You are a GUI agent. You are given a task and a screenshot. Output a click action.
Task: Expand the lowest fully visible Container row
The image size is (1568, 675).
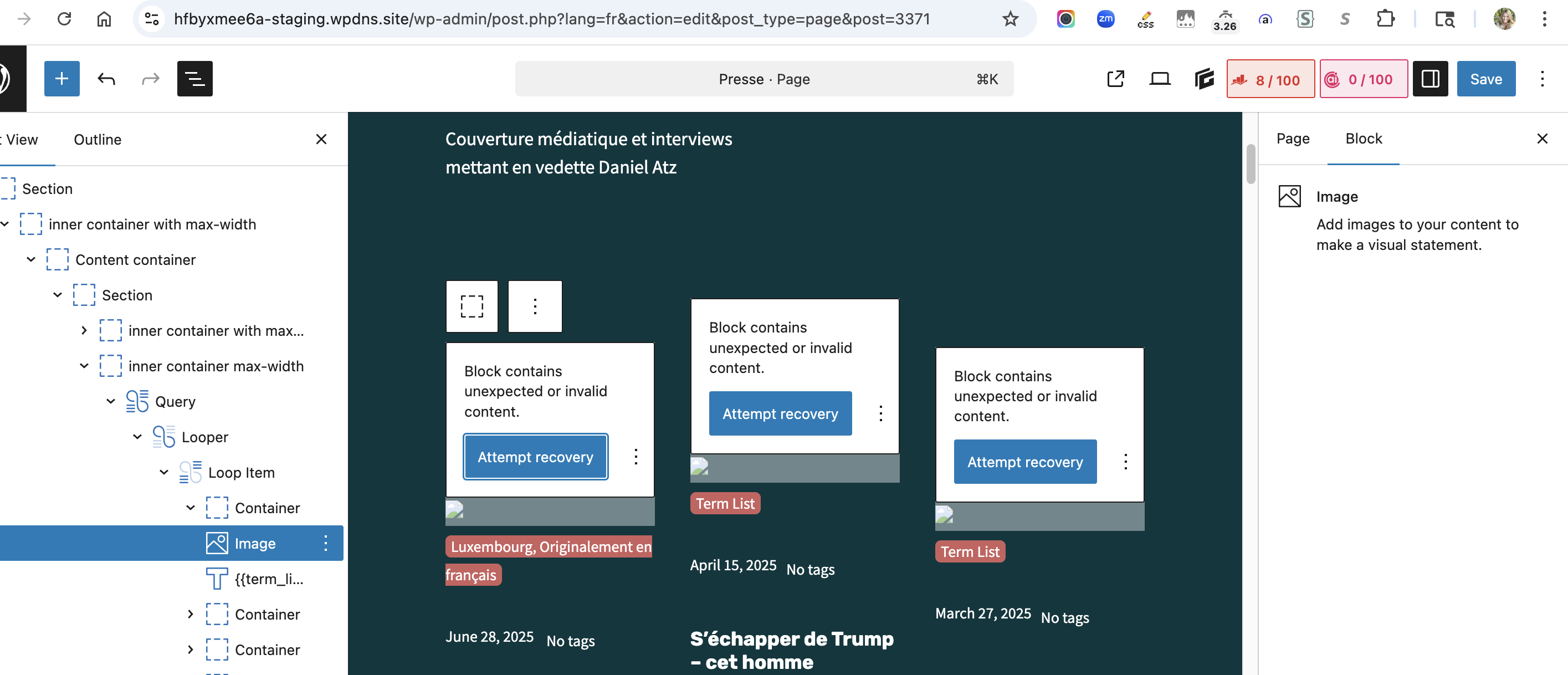click(x=191, y=650)
